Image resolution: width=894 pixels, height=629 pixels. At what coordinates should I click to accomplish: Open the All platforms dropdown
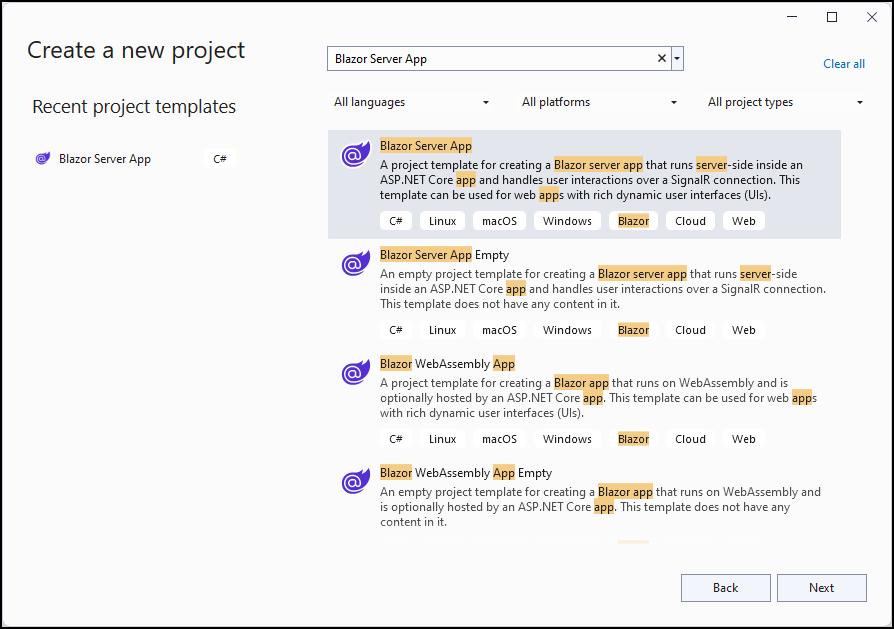tap(597, 101)
